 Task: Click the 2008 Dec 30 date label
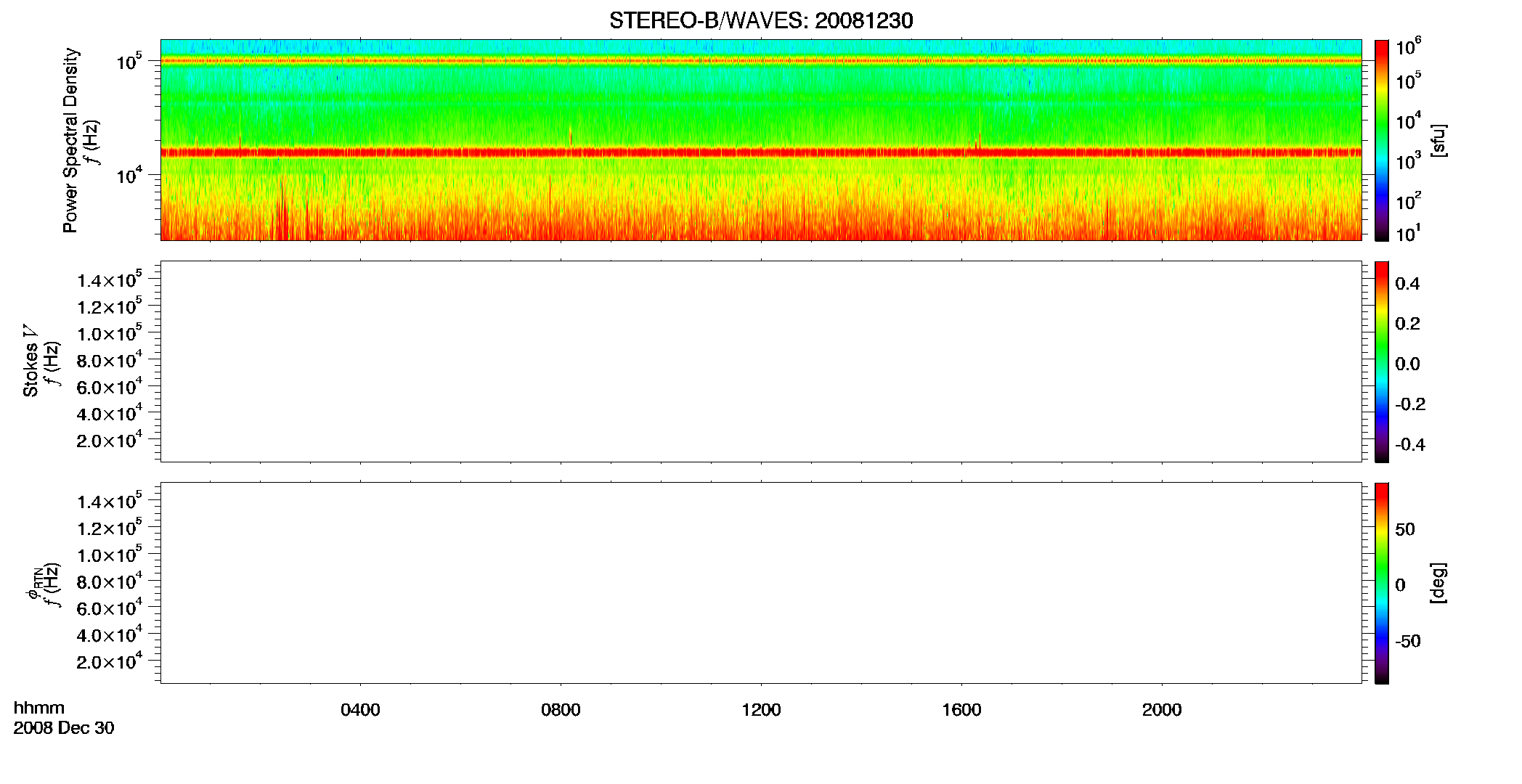(x=64, y=728)
